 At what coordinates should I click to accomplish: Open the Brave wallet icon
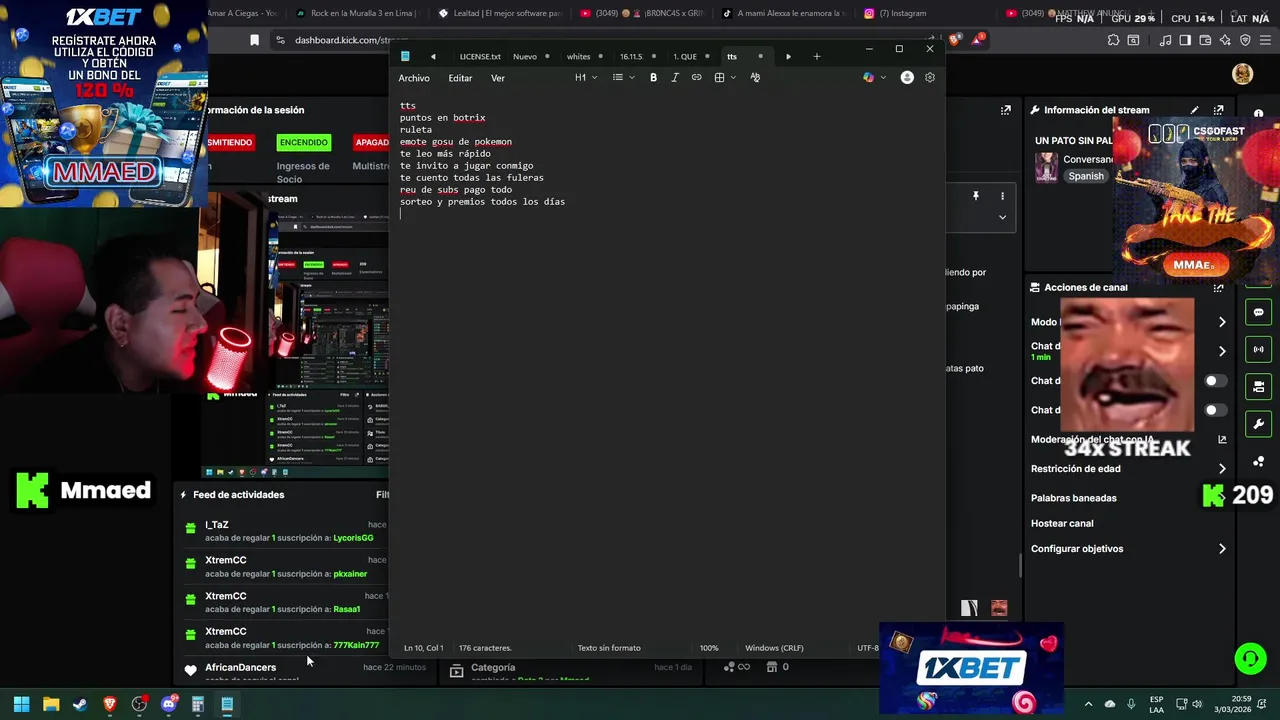(1205, 40)
